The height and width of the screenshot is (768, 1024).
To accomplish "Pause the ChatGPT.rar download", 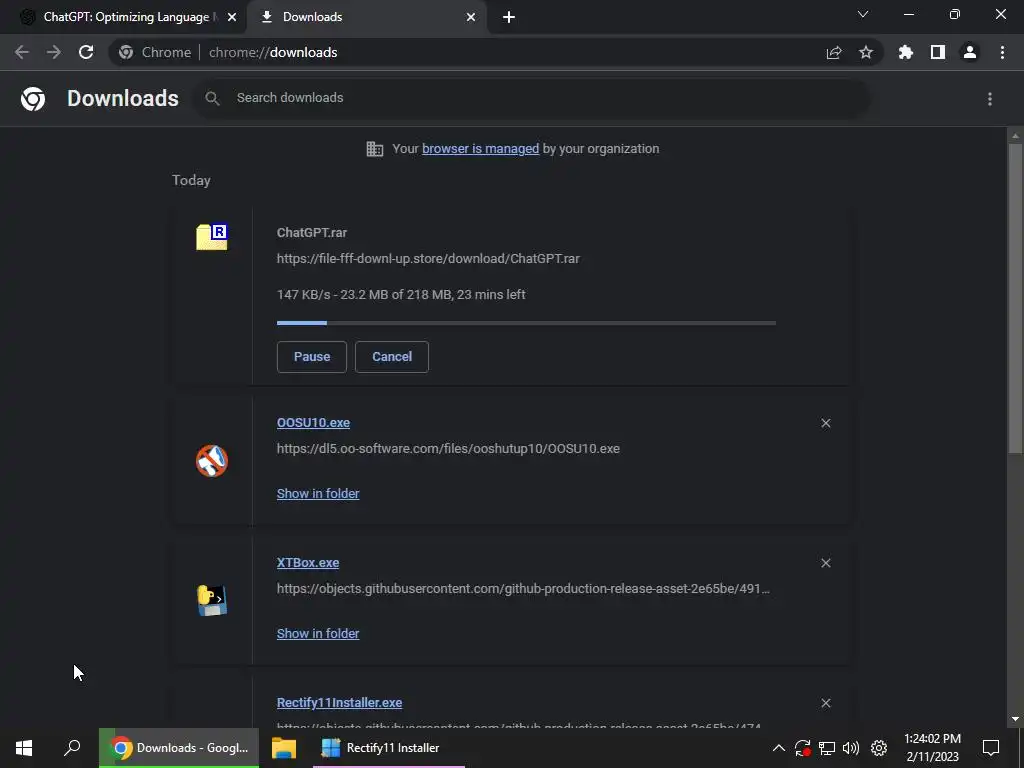I will coord(312,357).
